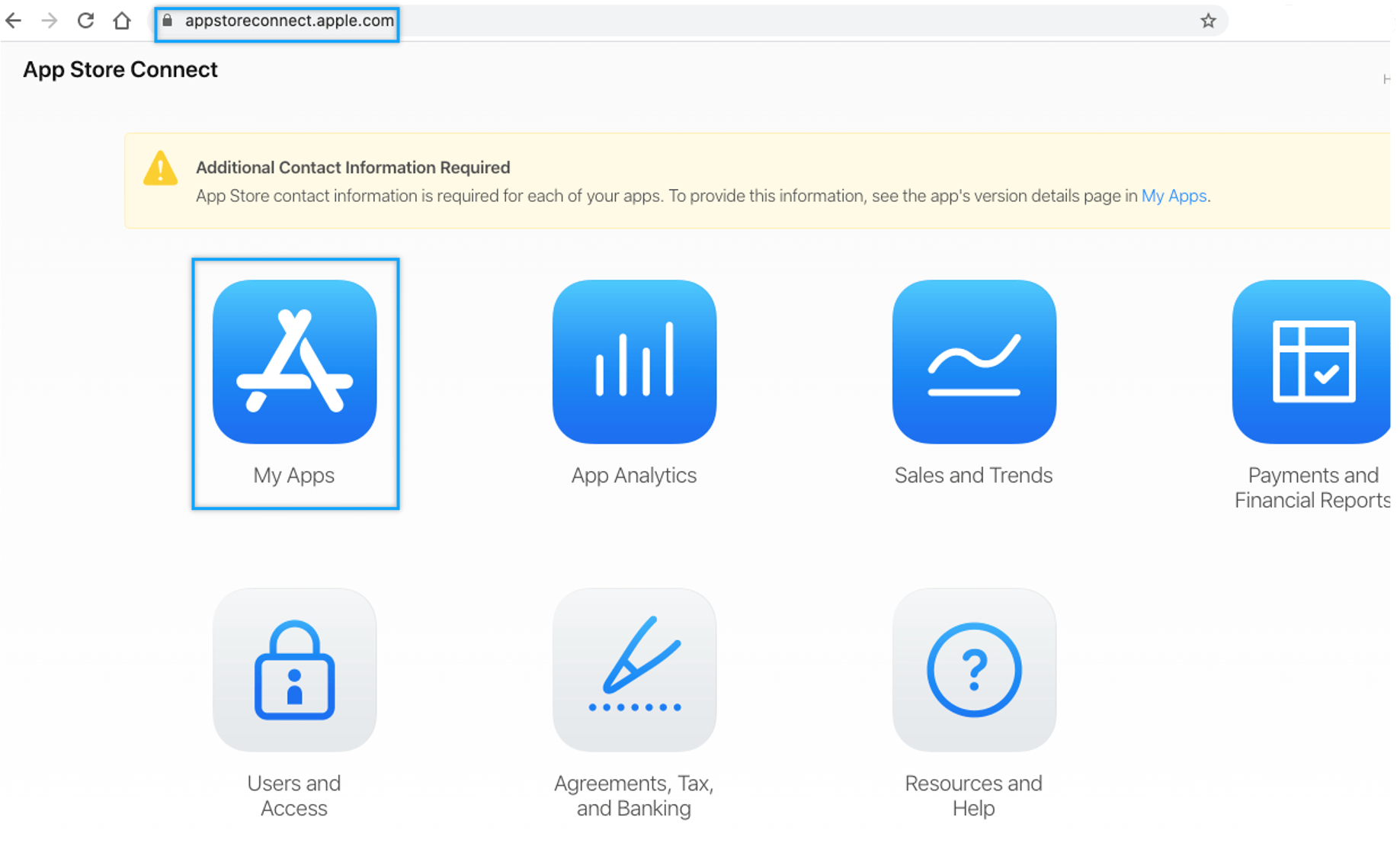Open the Agreements, Tax, and Banking pen icon

tap(634, 669)
